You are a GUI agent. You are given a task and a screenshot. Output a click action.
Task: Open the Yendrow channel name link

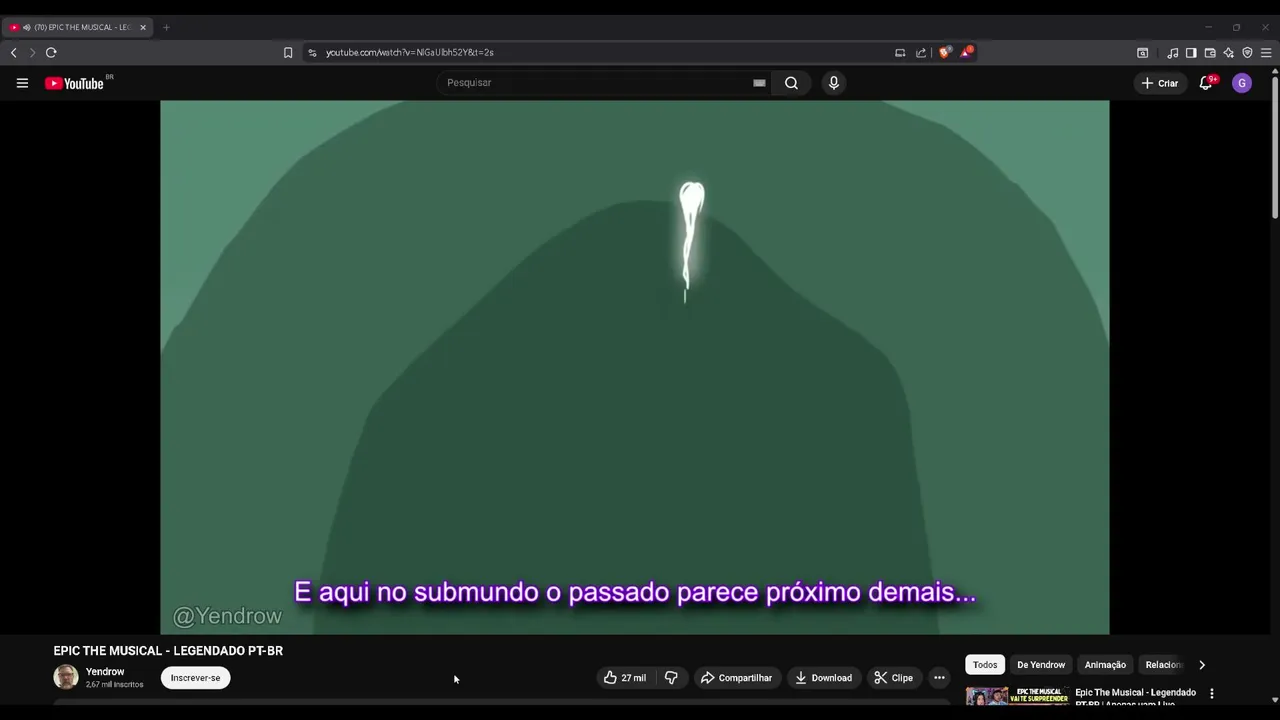105,672
